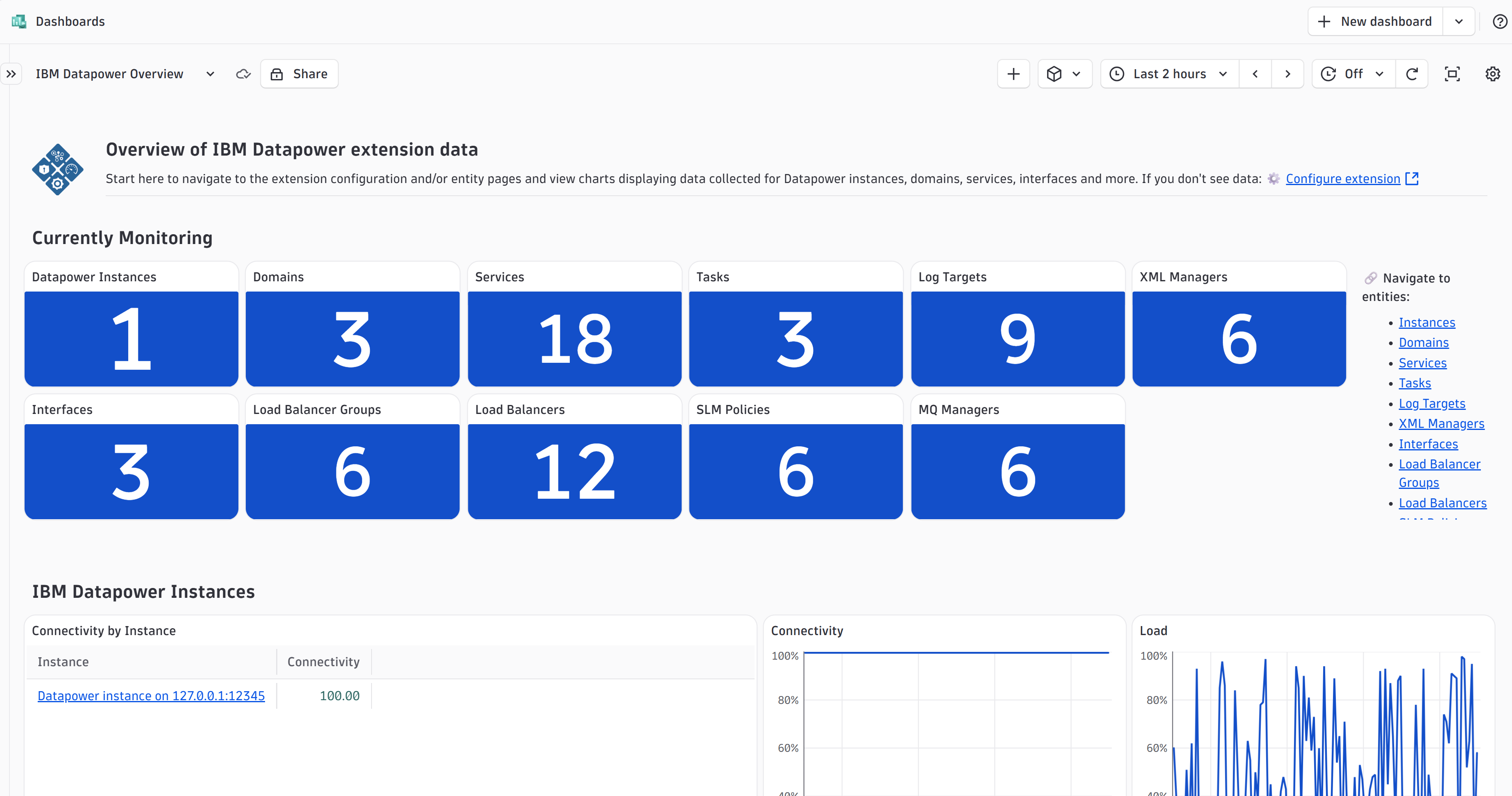The width and height of the screenshot is (1512, 796).
Task: Open the help question mark icon
Action: (x=1500, y=22)
